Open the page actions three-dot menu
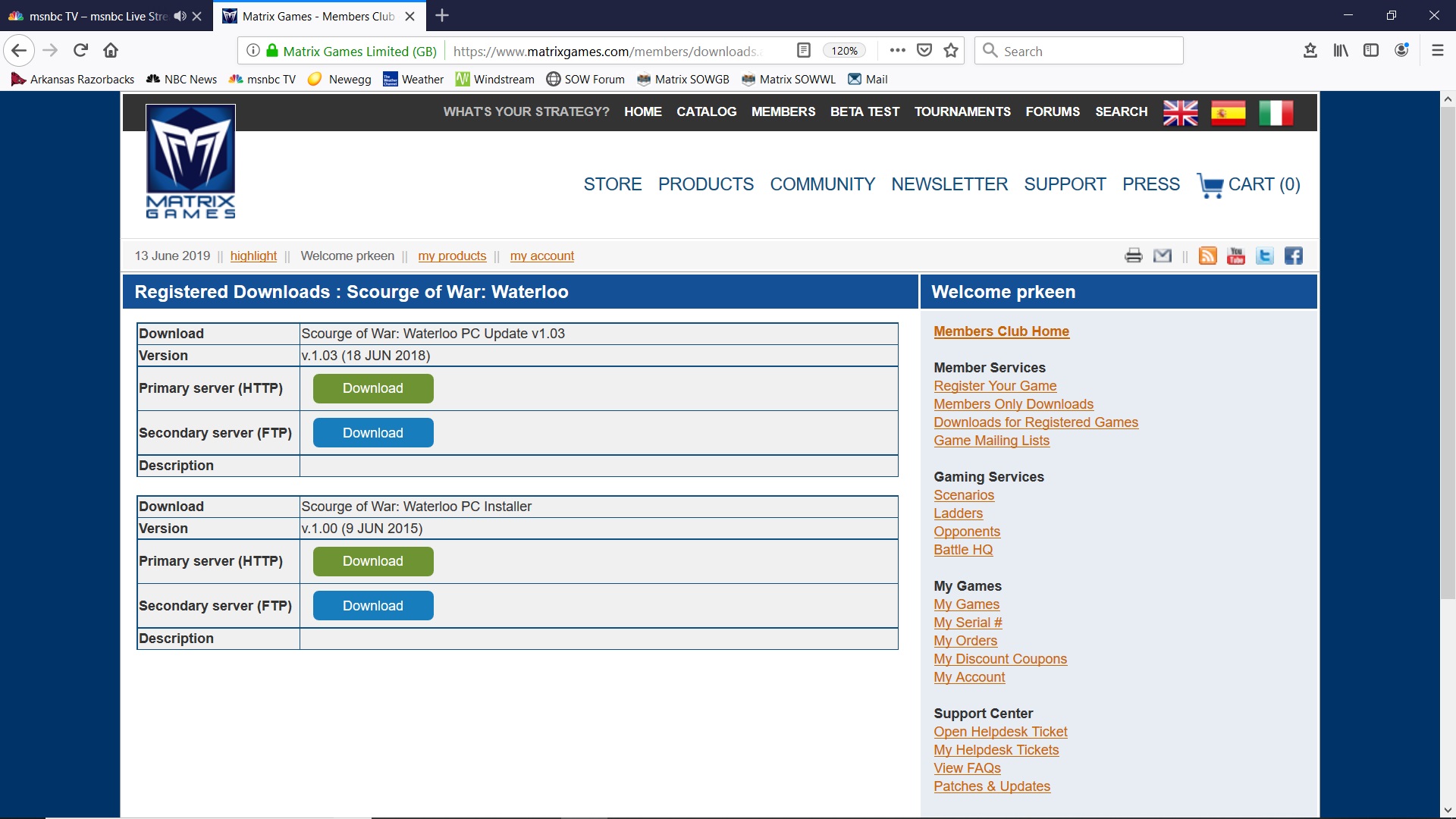 point(898,51)
